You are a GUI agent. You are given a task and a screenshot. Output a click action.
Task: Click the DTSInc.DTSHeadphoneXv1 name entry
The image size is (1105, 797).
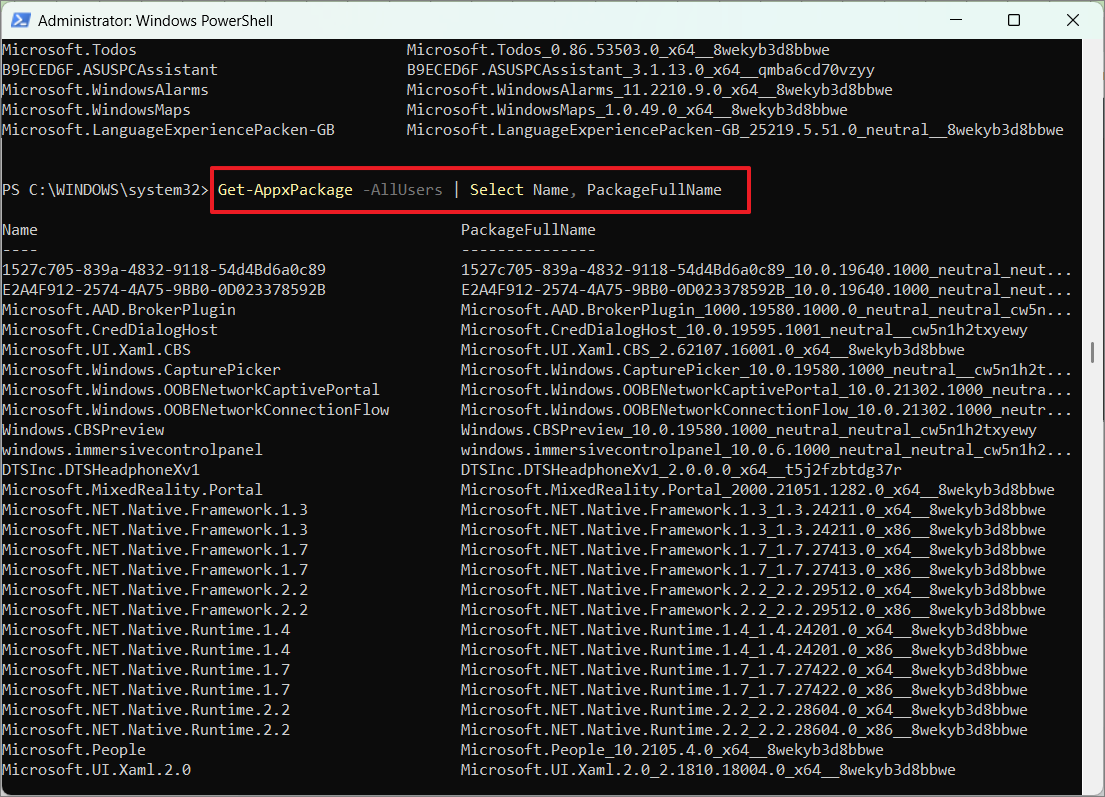click(x=101, y=469)
